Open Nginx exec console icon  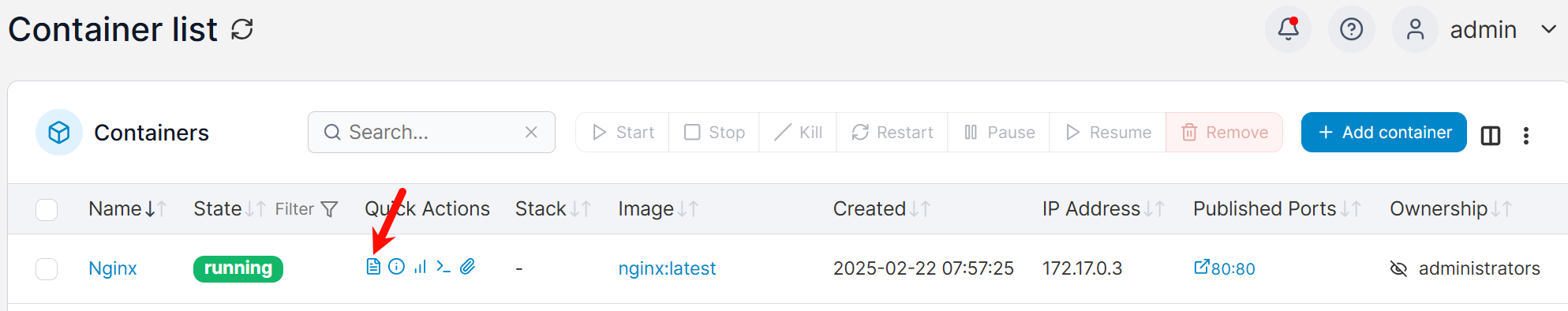click(443, 267)
